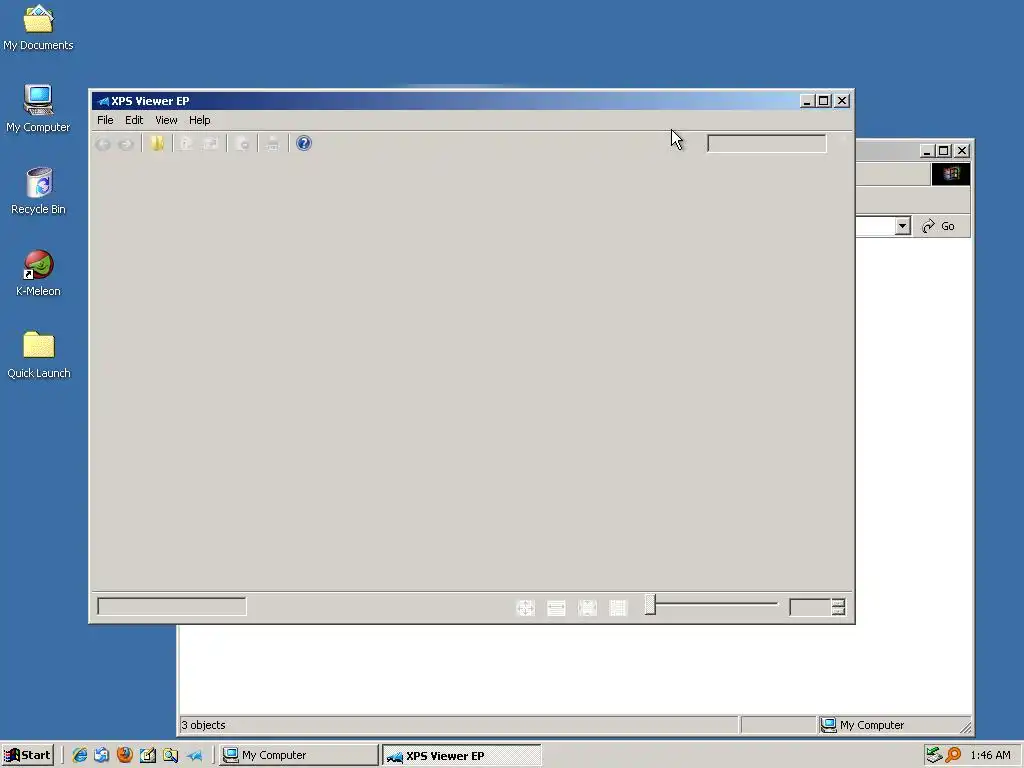Click the Back arrow in XPS Viewer toolbar
1024x768 pixels.
(x=103, y=144)
